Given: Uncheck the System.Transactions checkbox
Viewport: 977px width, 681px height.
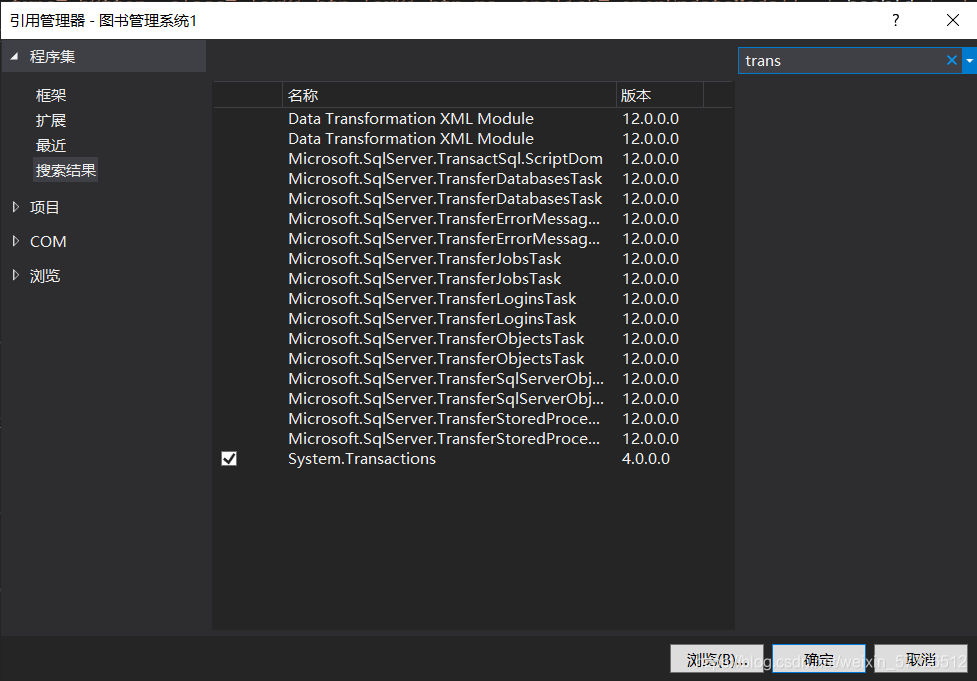Looking at the screenshot, I should pyautogui.click(x=229, y=459).
